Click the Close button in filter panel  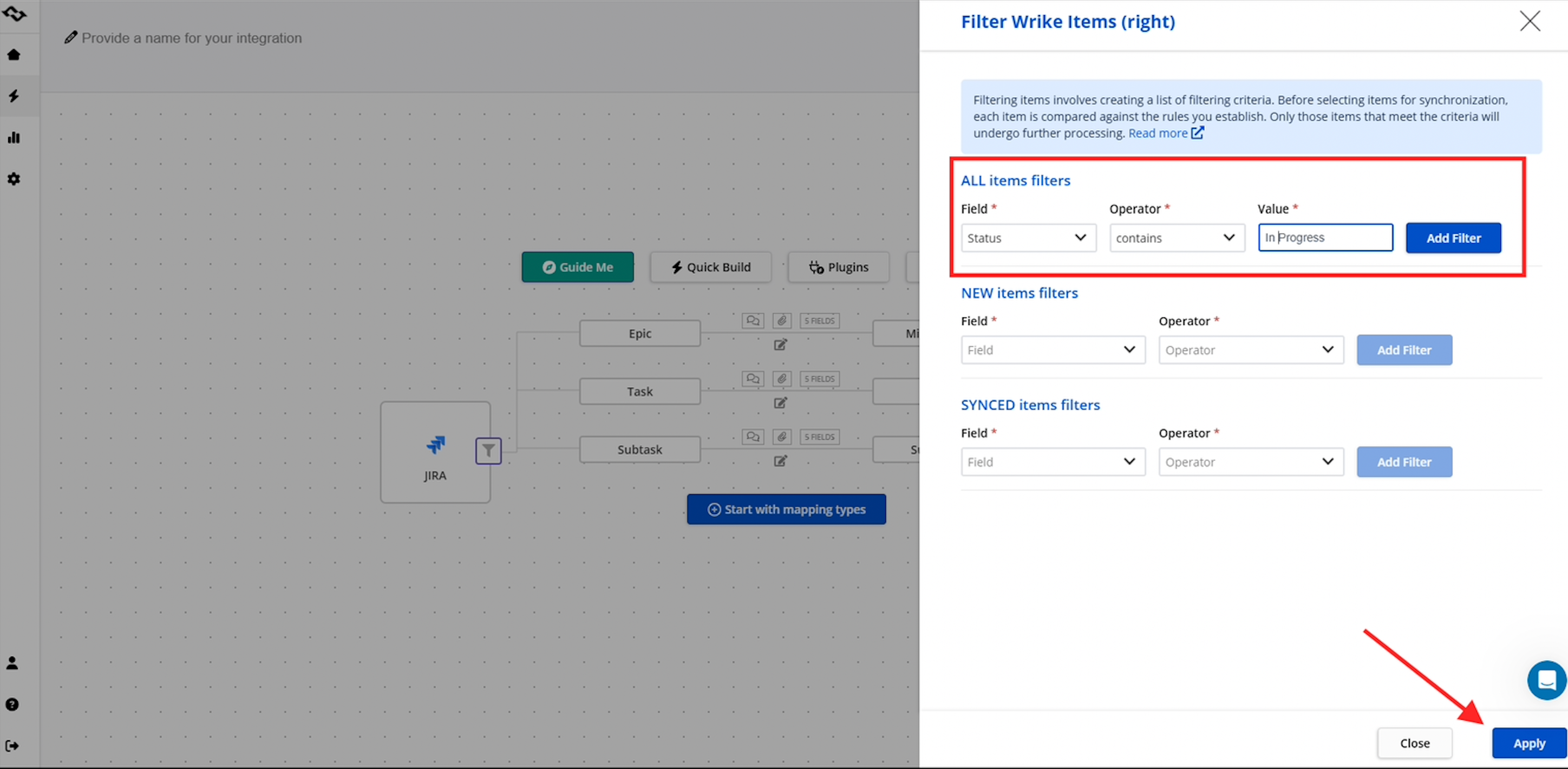click(1414, 743)
